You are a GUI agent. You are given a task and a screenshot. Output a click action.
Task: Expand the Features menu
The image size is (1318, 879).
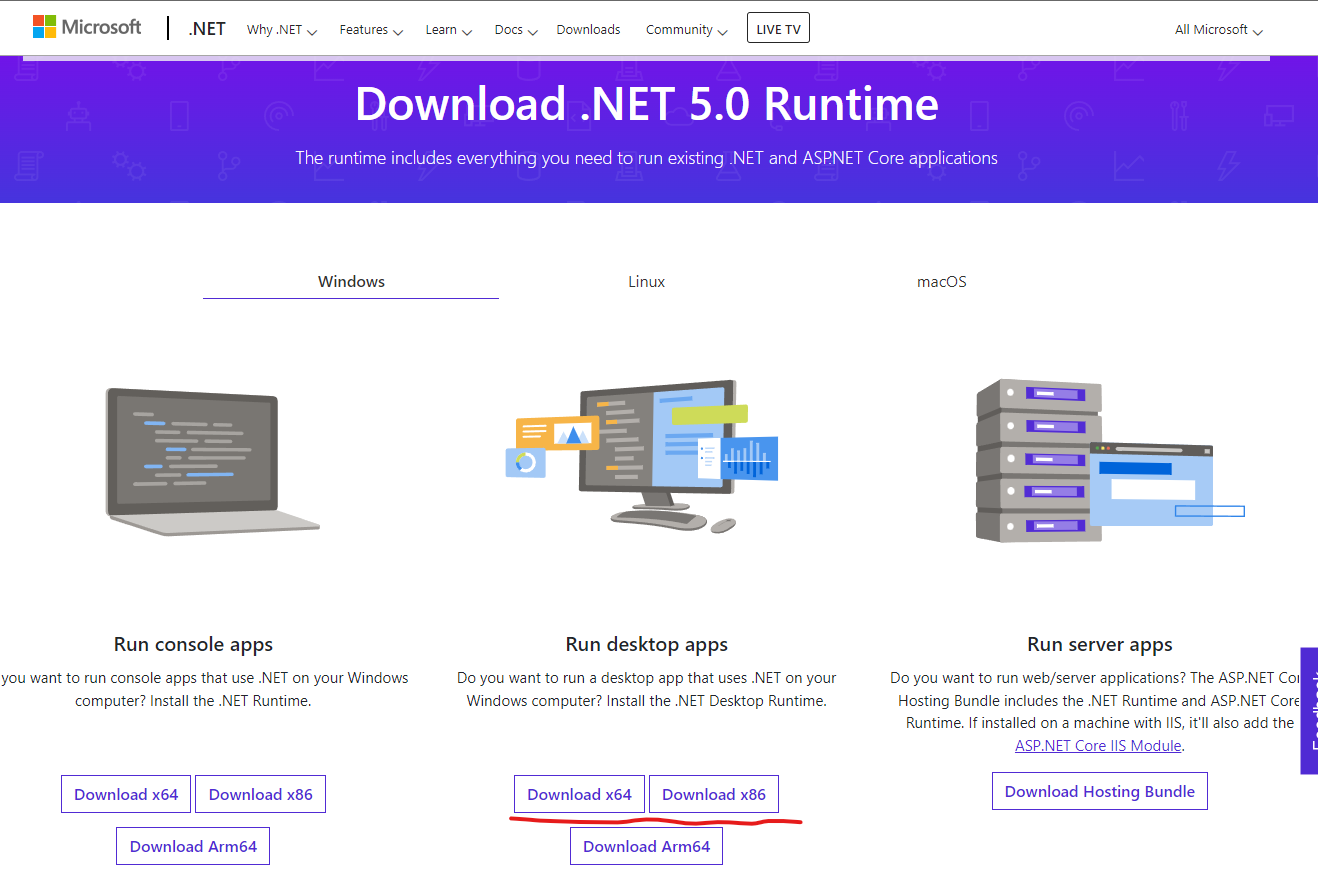[371, 30]
